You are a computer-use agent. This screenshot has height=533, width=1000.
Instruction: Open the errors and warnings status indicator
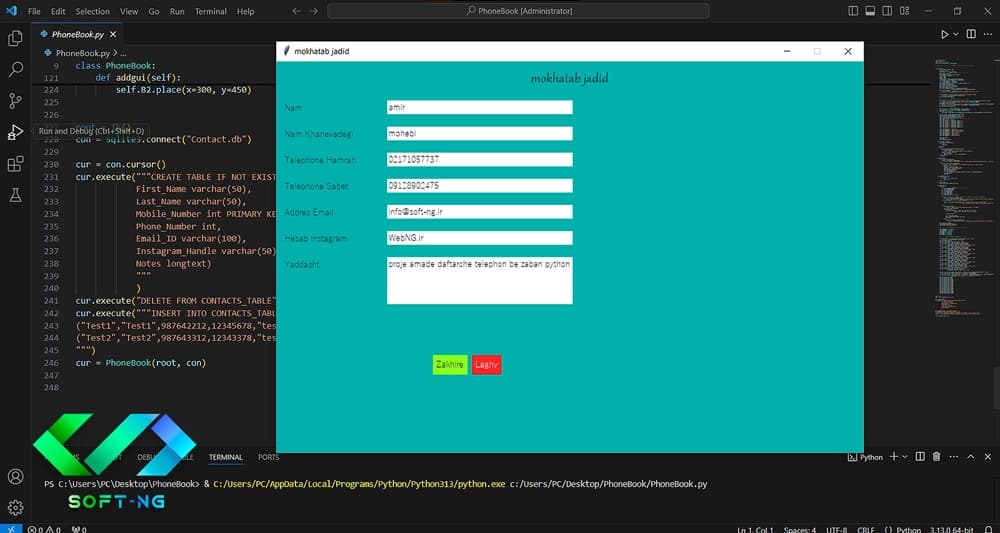[45, 529]
